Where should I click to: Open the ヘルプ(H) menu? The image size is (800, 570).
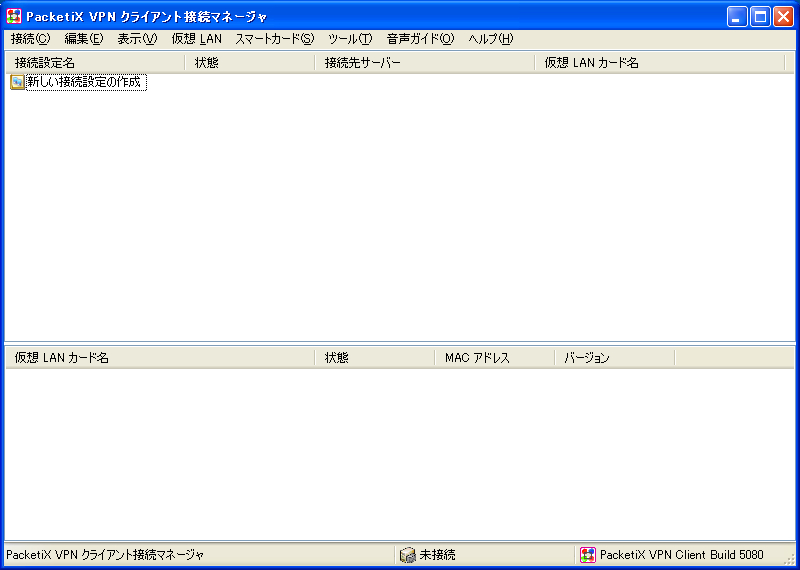coord(490,39)
